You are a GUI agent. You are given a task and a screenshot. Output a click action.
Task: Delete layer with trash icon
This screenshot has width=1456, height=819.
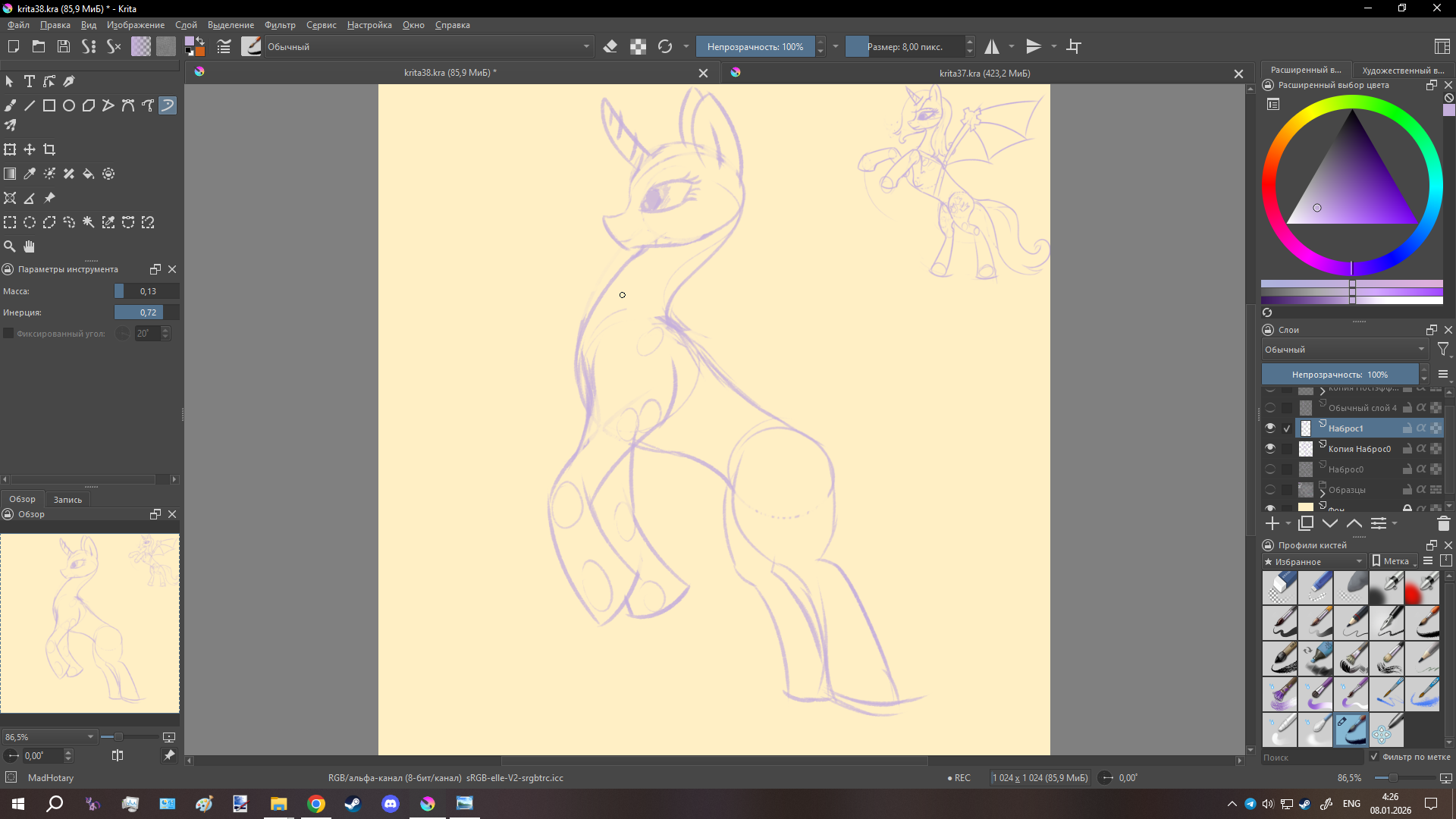1443,523
